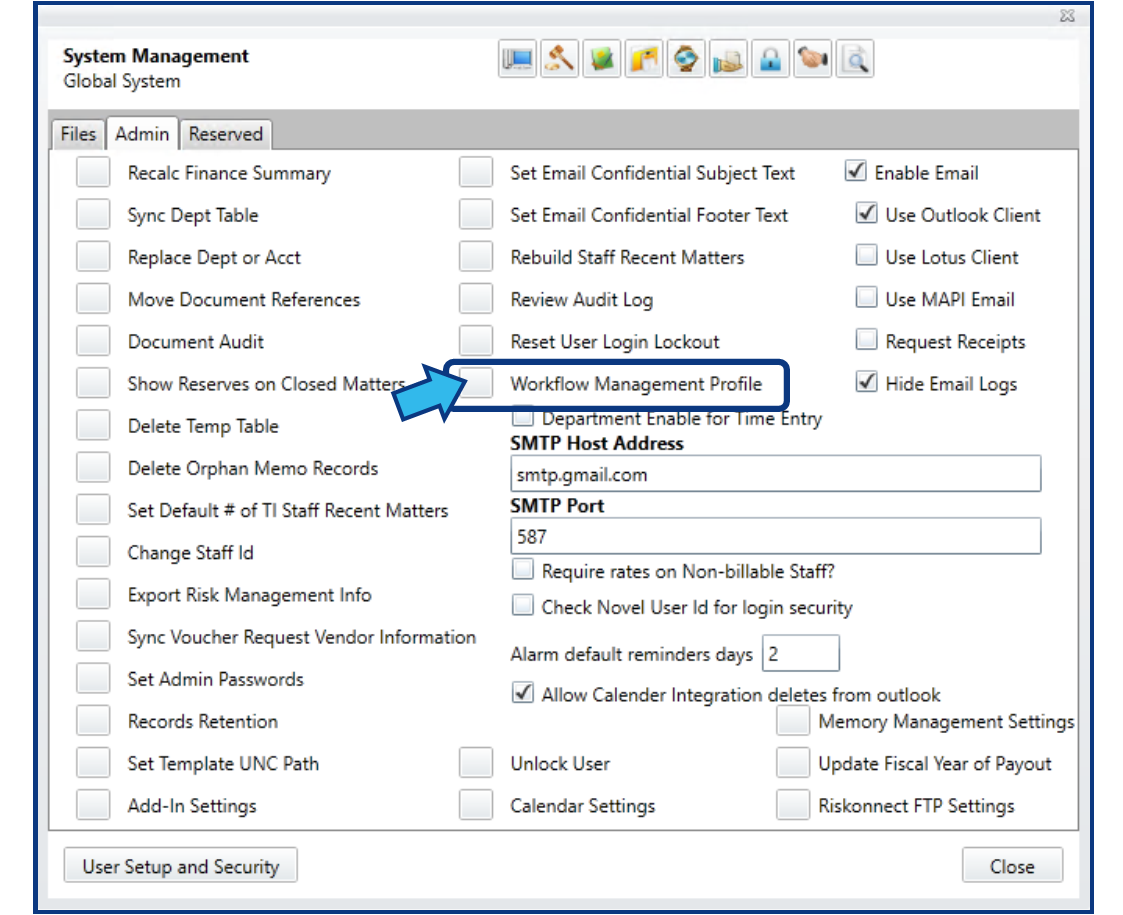Click the gavel toolbar icon

point(559,59)
